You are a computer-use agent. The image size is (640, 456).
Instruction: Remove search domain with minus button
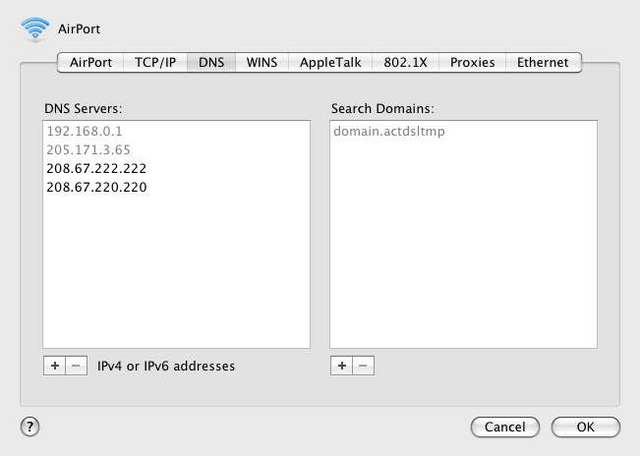point(363,365)
